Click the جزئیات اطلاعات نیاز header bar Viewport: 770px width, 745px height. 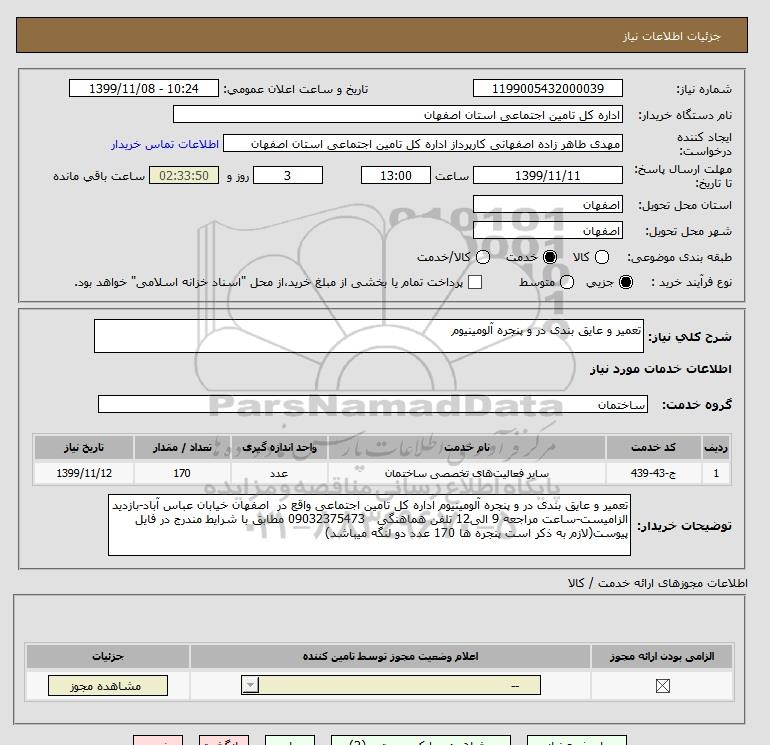[382, 35]
